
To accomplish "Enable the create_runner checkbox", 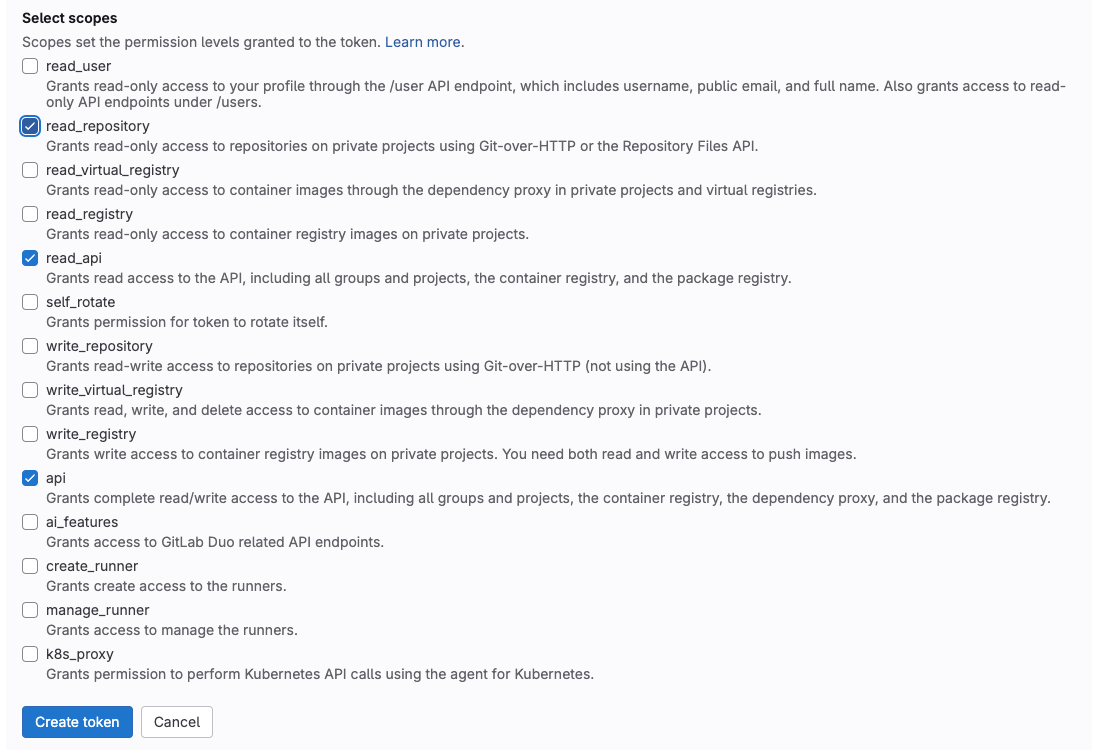I will pyautogui.click(x=30, y=566).
